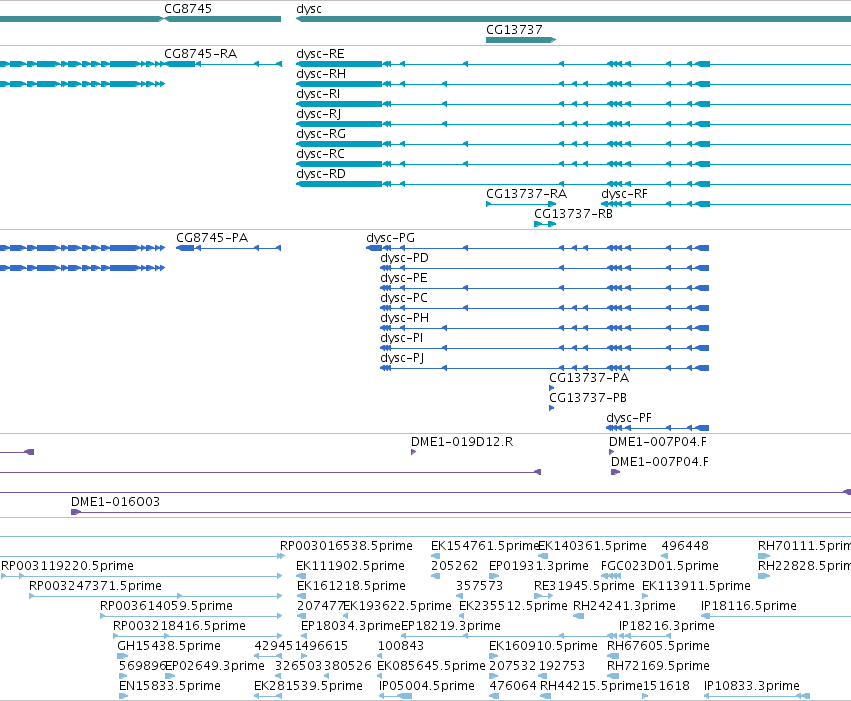
Task: Select the dysc-RJ transcript label
Action: [x=319, y=114]
